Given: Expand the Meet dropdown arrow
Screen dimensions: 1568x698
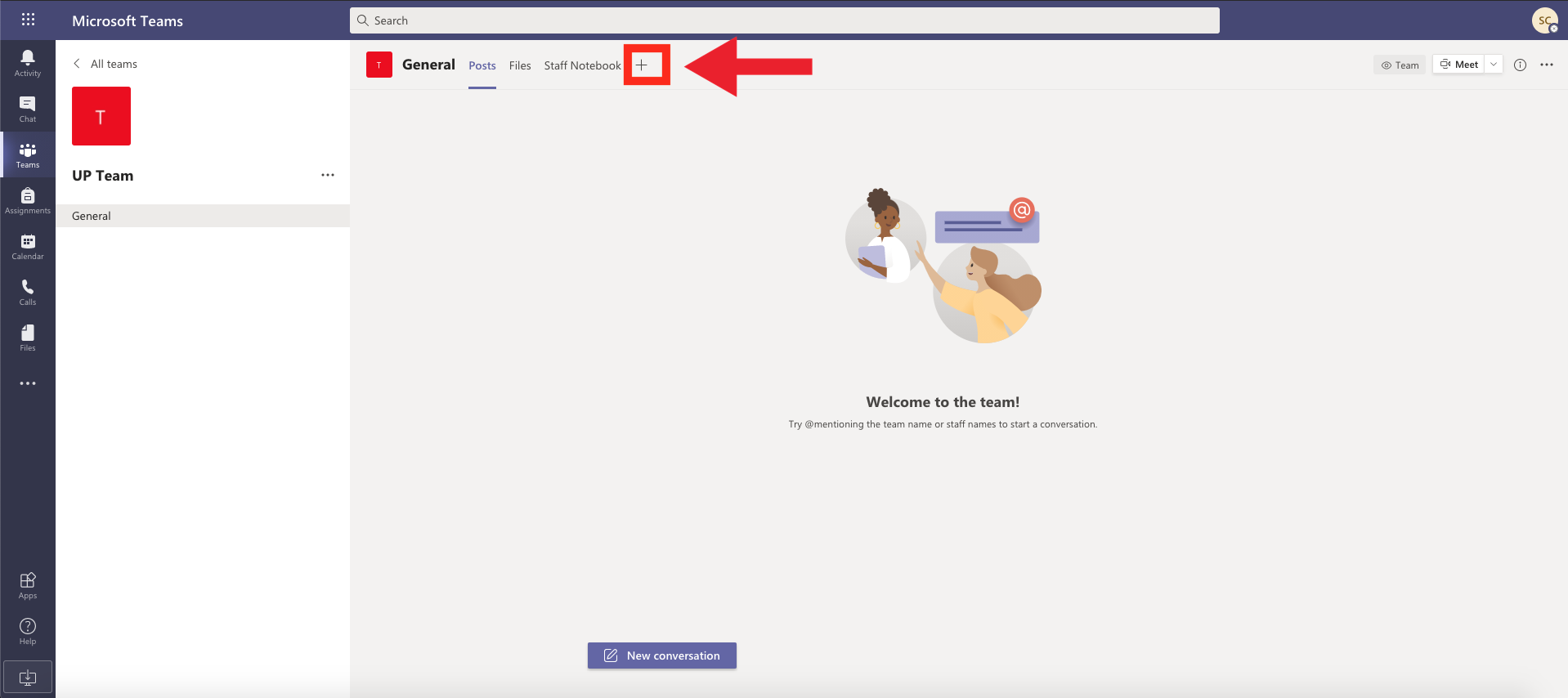Looking at the screenshot, I should pos(1494,65).
